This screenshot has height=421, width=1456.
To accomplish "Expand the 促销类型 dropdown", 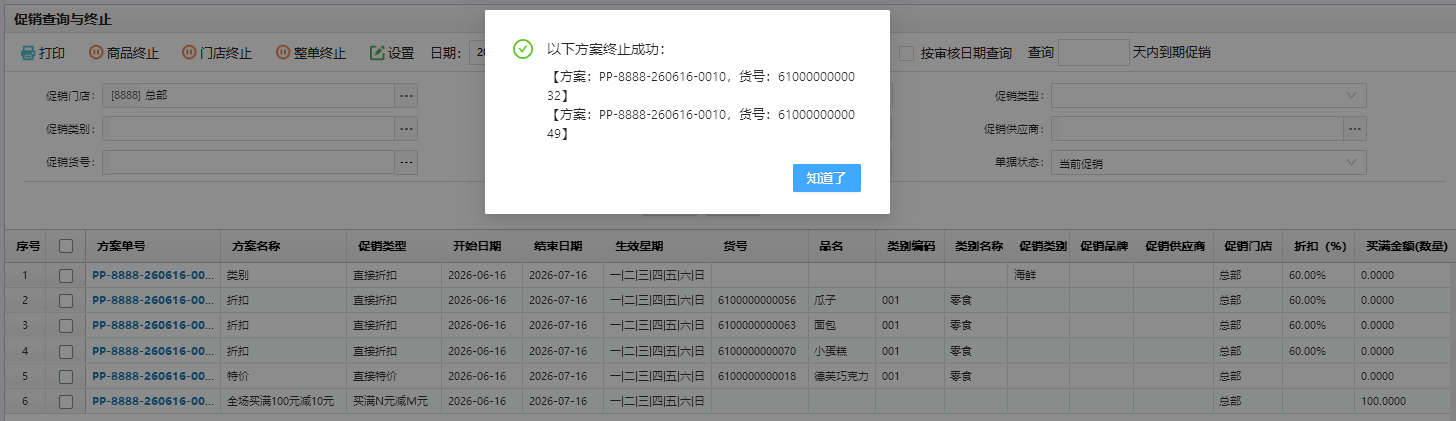I will click(1208, 96).
